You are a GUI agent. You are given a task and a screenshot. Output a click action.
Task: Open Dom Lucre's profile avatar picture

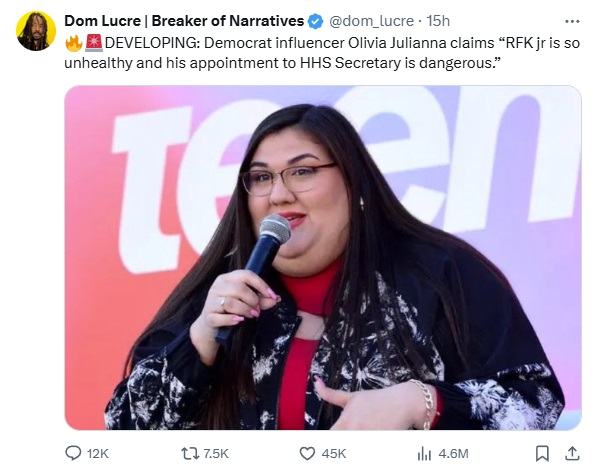36,30
